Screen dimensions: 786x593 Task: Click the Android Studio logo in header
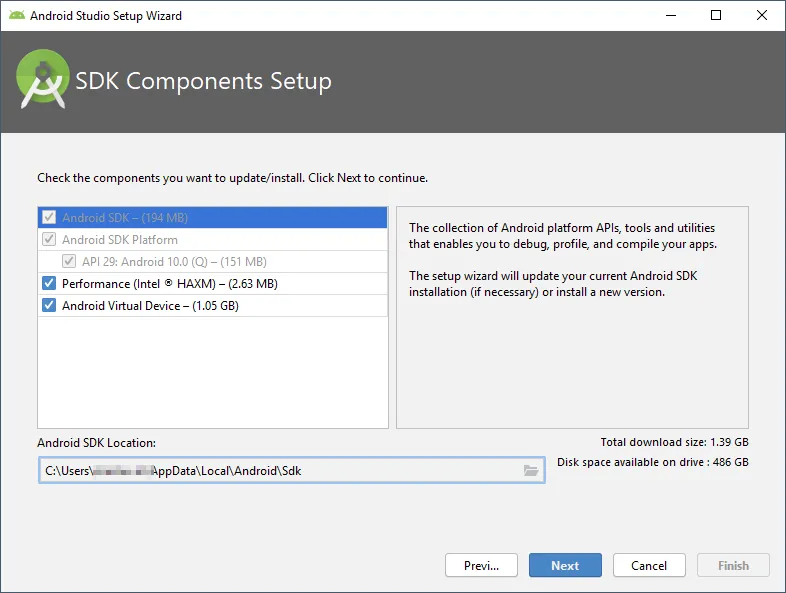[x=43, y=79]
